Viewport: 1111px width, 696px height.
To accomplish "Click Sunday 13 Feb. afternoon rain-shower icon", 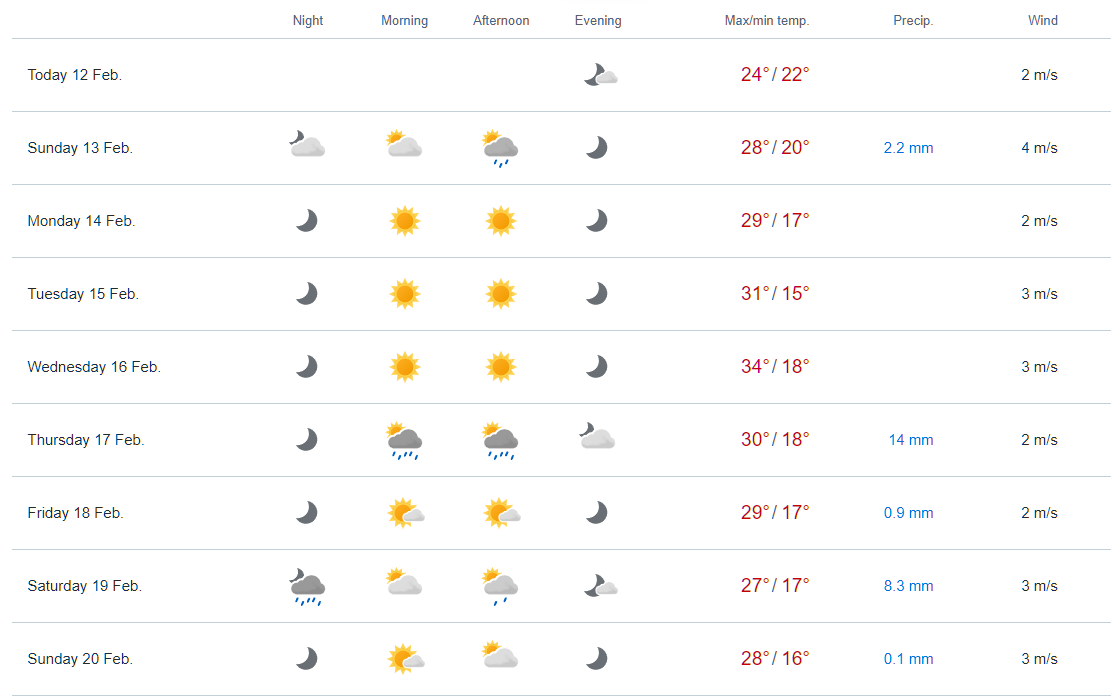I will click(x=500, y=148).
